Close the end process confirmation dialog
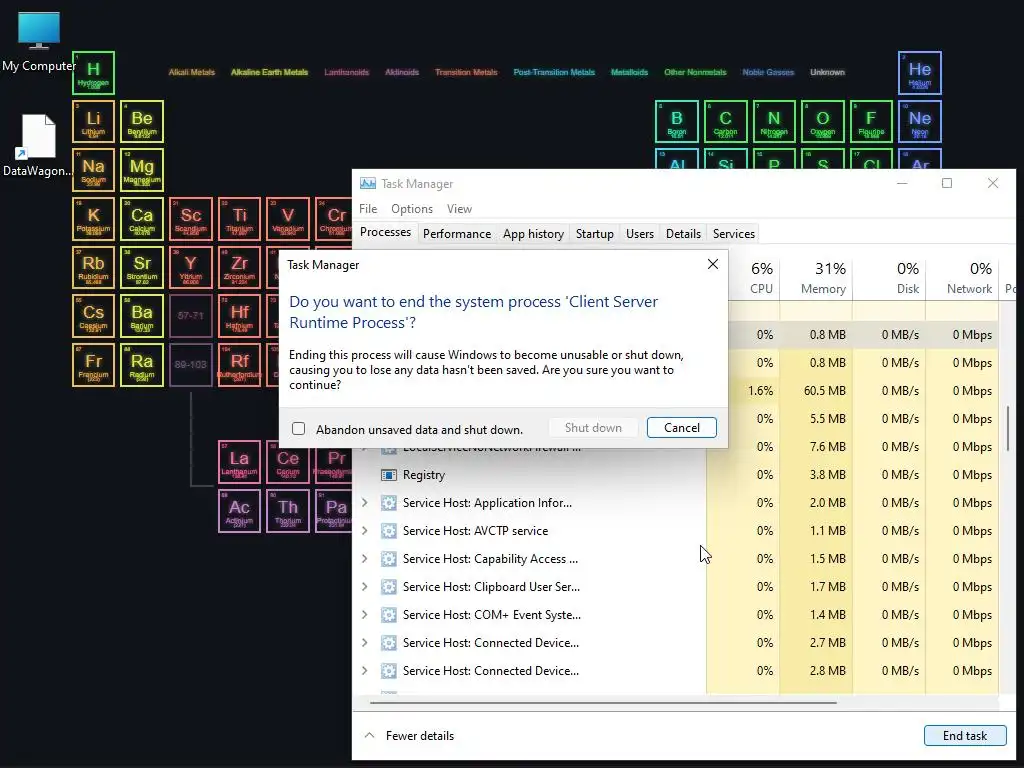 712,264
